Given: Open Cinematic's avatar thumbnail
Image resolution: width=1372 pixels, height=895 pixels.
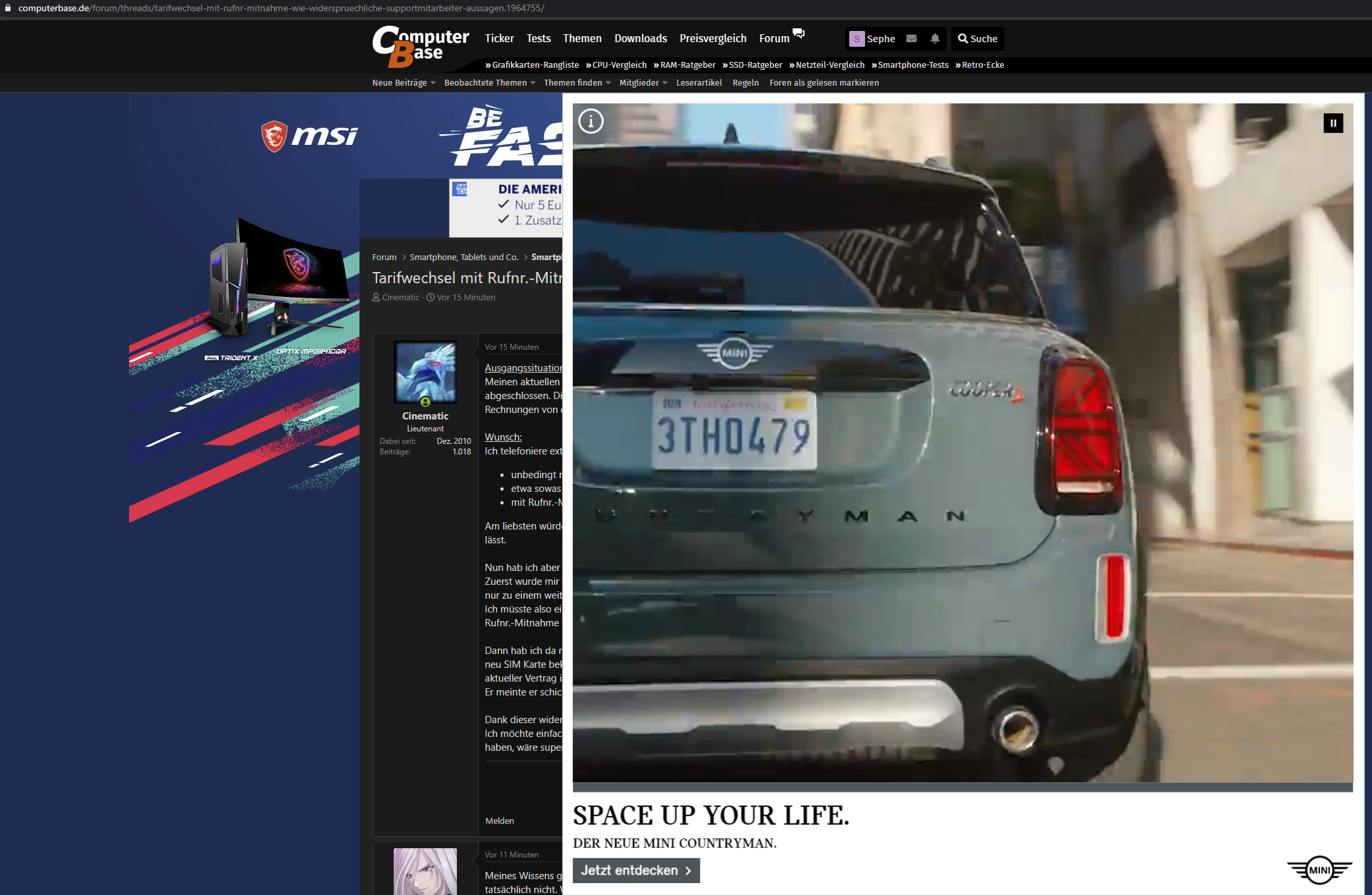Looking at the screenshot, I should [425, 372].
